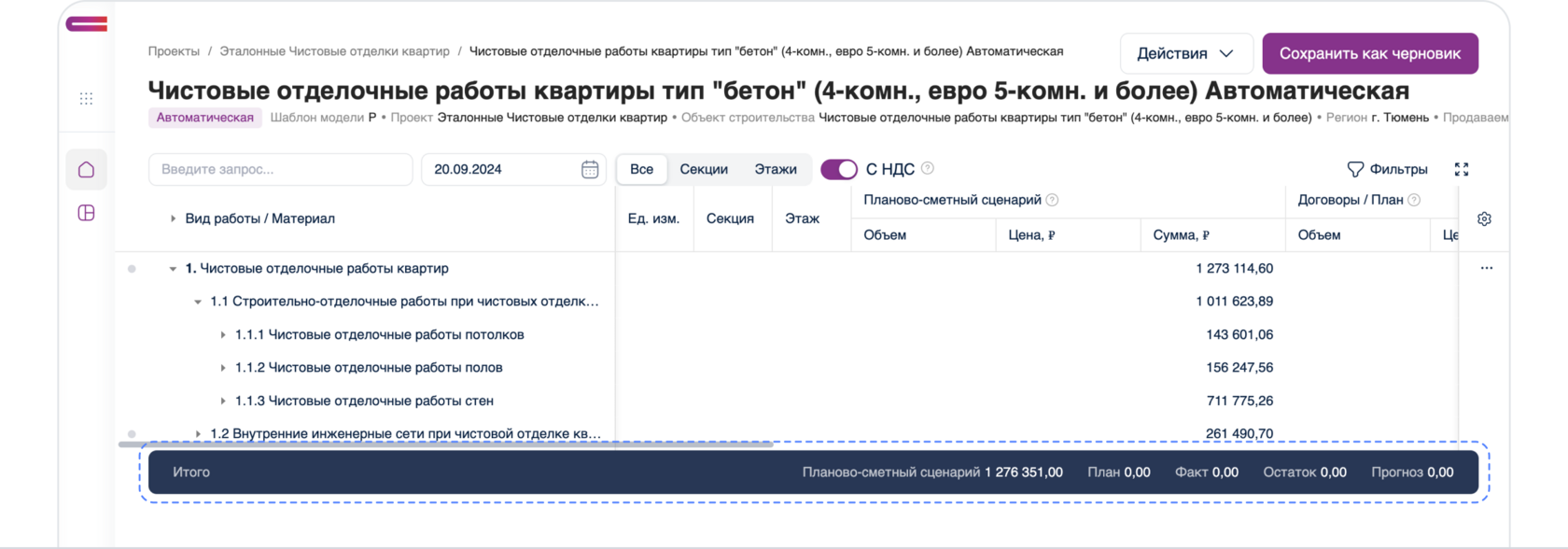Click footer value Прогноз 0,00
This screenshot has width=1568, height=549.
pos(1412,472)
